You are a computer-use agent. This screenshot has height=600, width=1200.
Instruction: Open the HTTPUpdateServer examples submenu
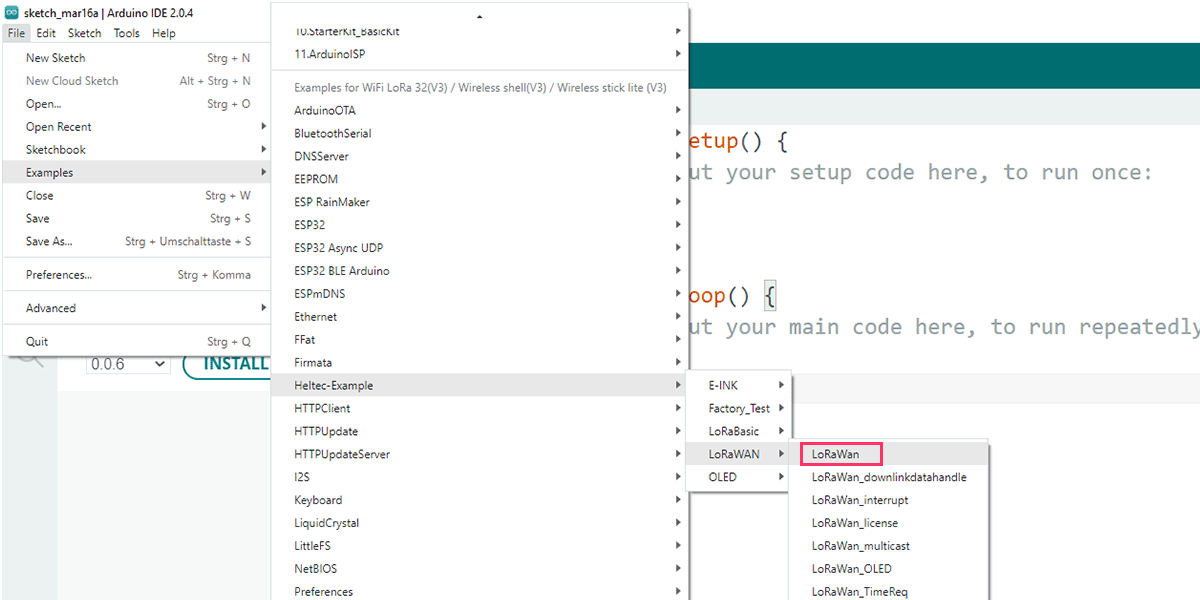[x=480, y=455]
